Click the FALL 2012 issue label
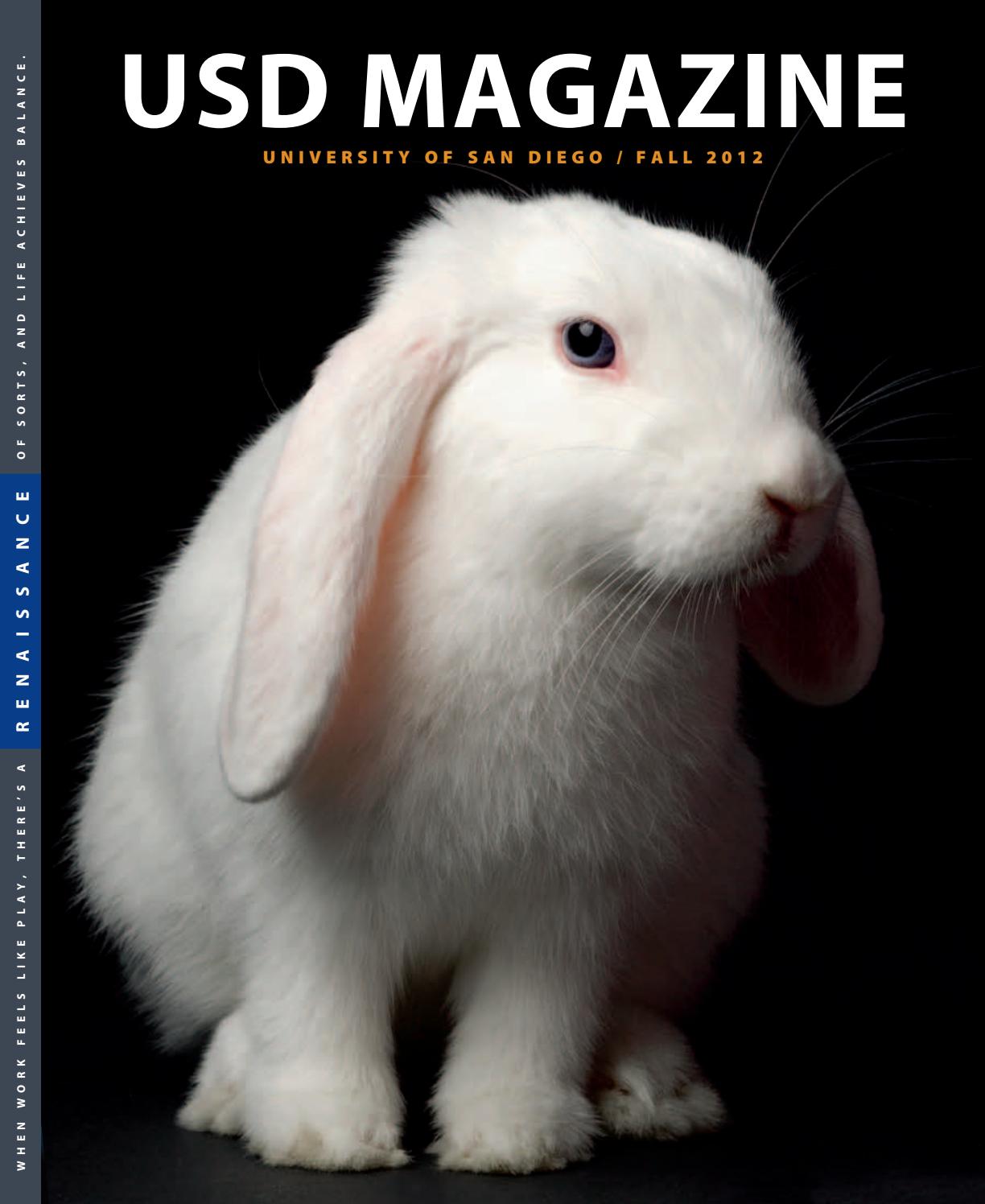 pos(699,156)
